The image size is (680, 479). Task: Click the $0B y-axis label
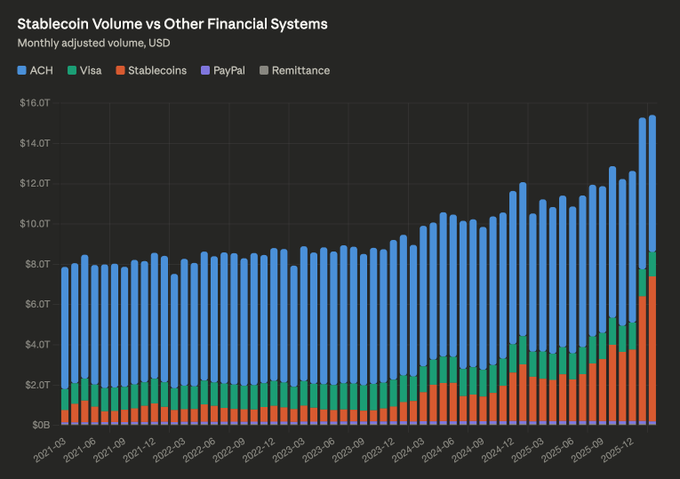39,424
